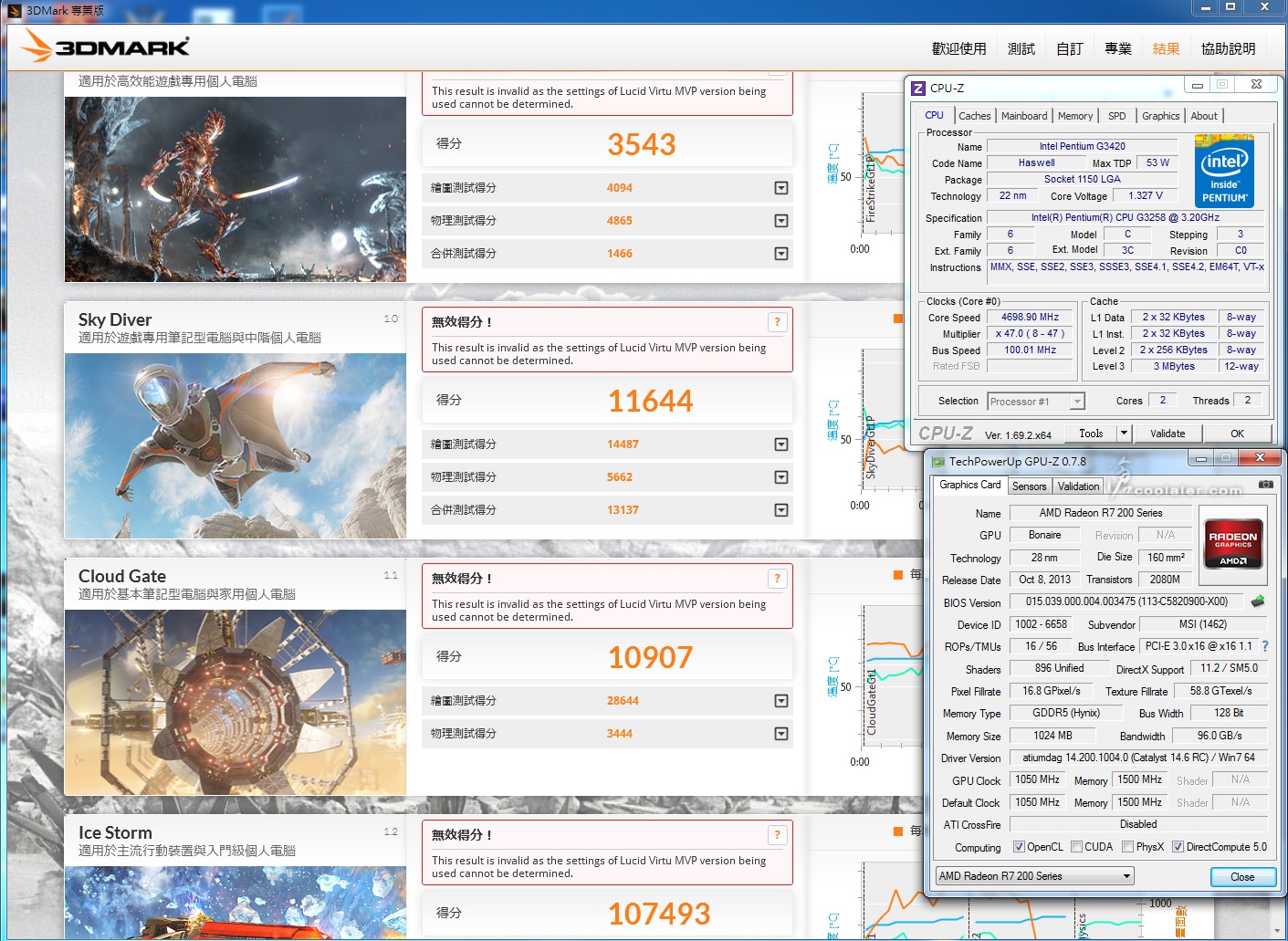This screenshot has height=941, width=1288.
Task: Click the GPU-Z screenshot camera icon
Action: pos(1266,485)
